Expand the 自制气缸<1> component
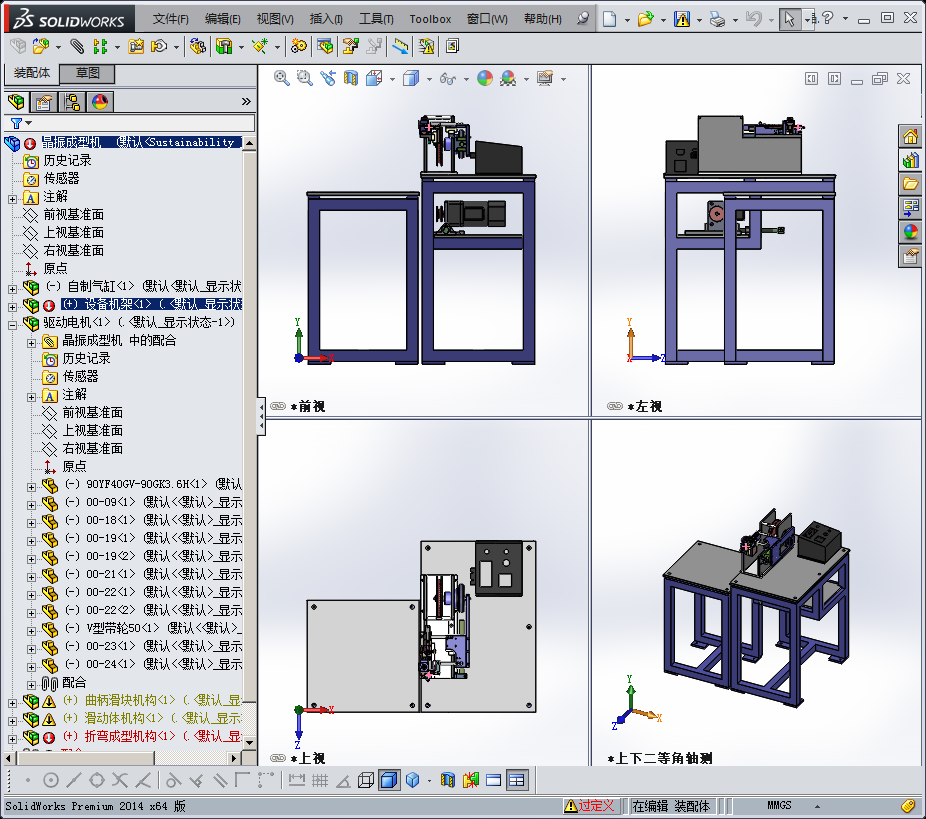Viewport: 926px width, 819px height. pos(12,289)
